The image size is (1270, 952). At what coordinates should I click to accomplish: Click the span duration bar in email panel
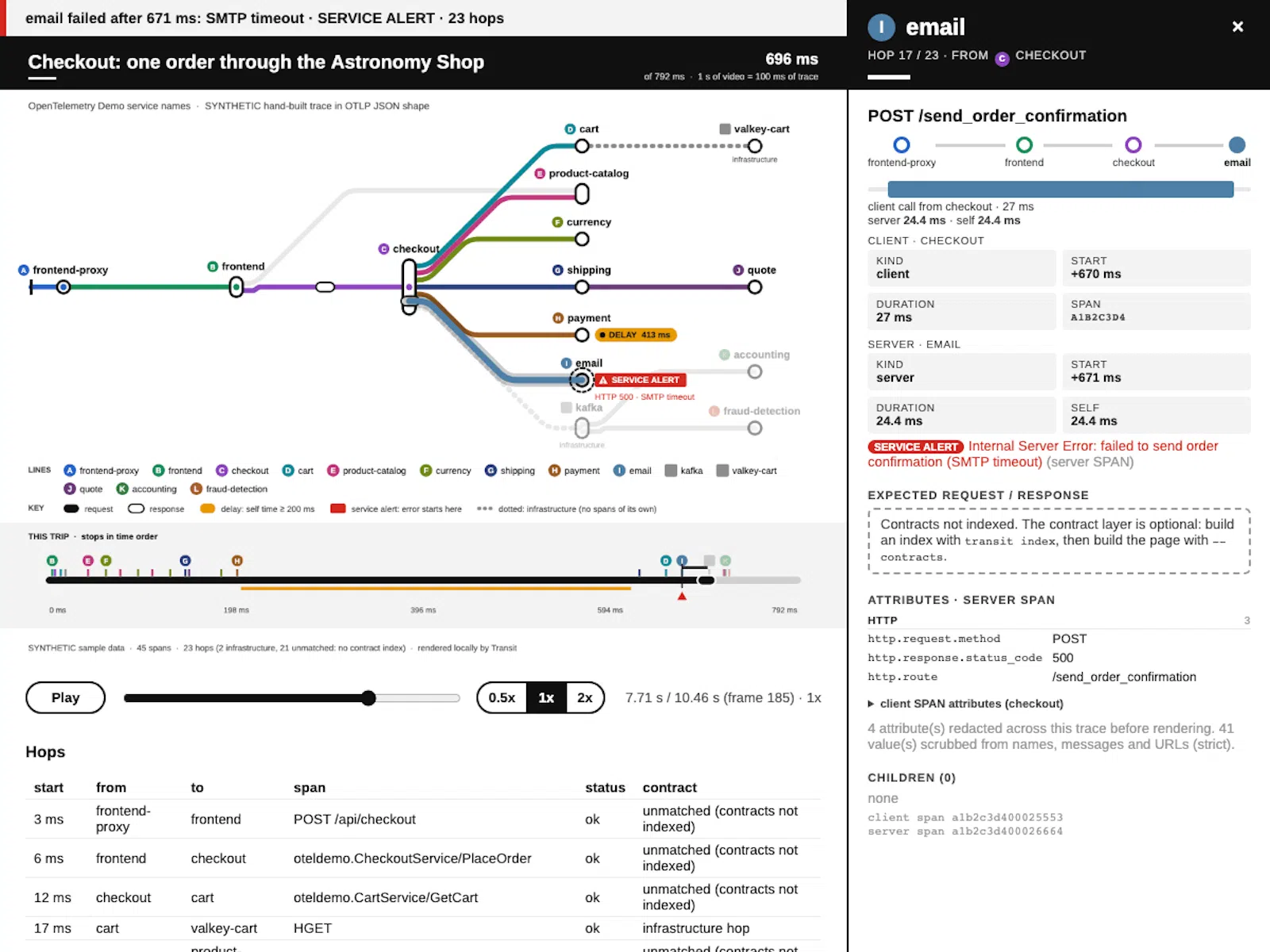(1060, 189)
